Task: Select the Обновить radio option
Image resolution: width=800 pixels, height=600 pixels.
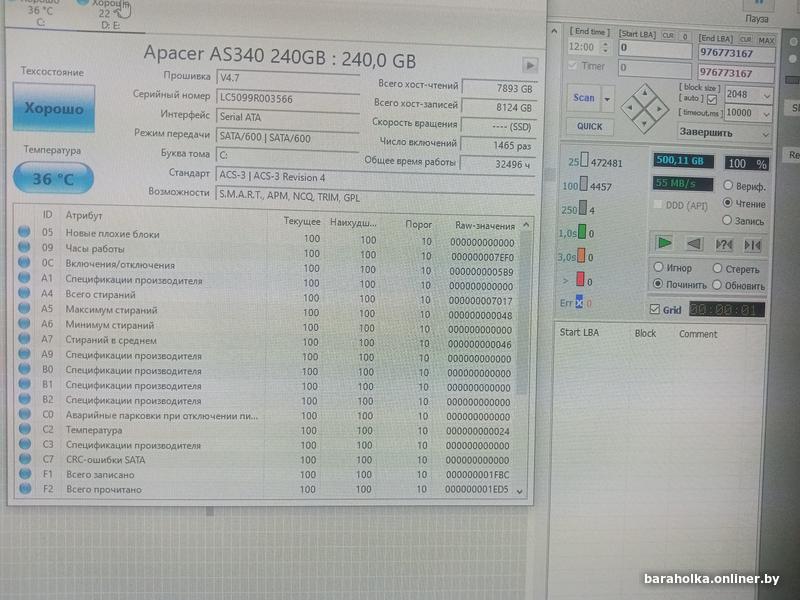Action: [x=717, y=285]
